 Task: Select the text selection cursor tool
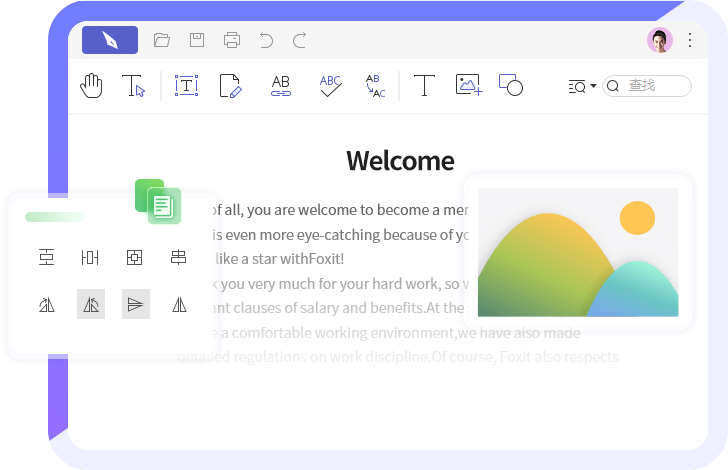click(x=134, y=86)
